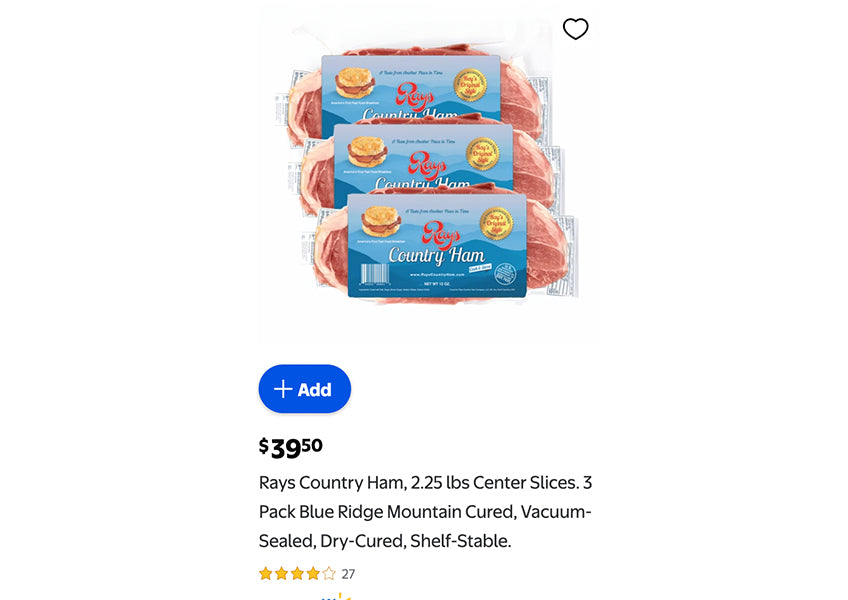Click the empty fifth rating star
Viewport: 848px width, 600px height.
(x=329, y=573)
